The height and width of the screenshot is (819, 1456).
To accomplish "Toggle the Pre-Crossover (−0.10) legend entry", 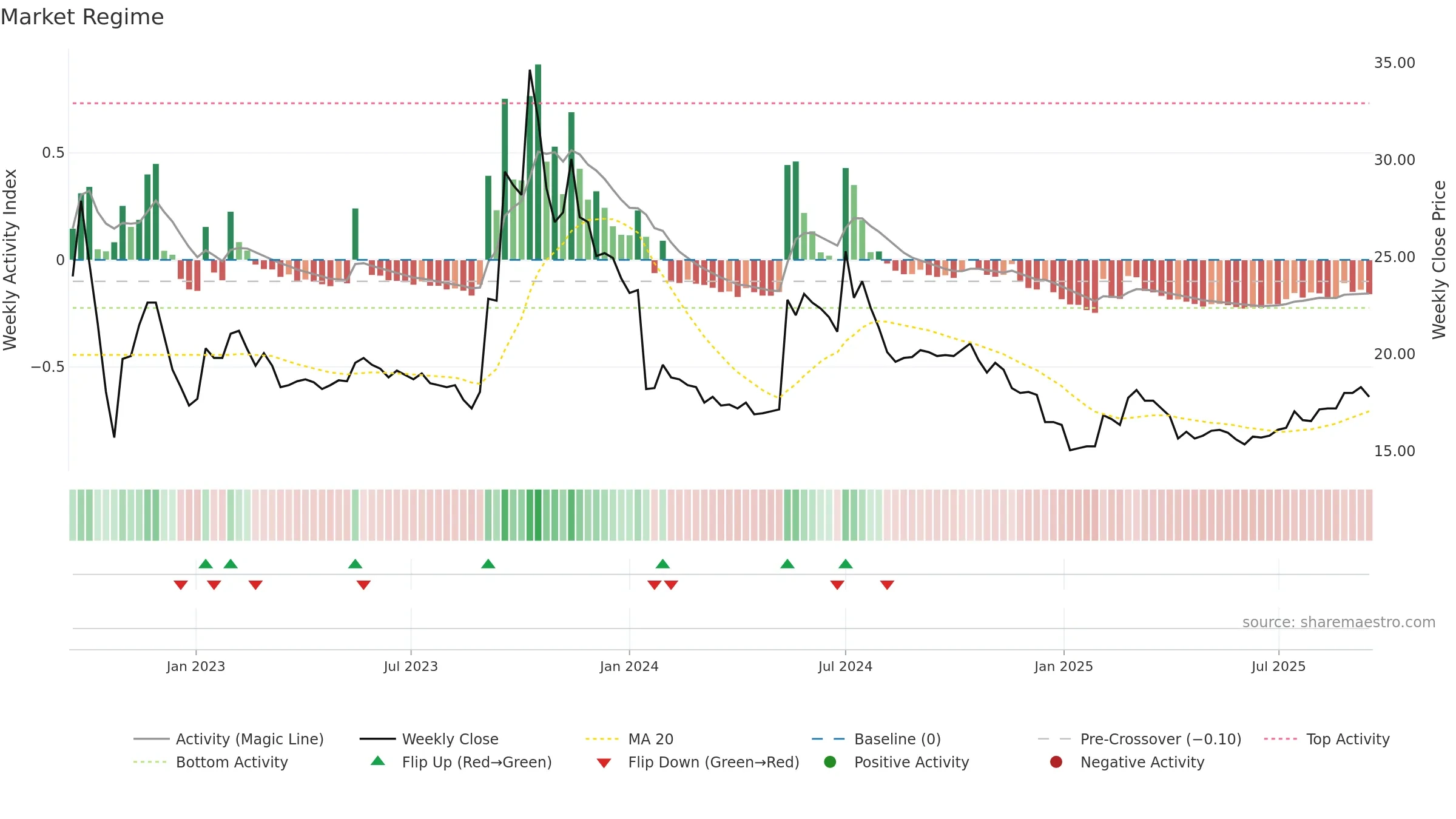I will coord(1139,739).
